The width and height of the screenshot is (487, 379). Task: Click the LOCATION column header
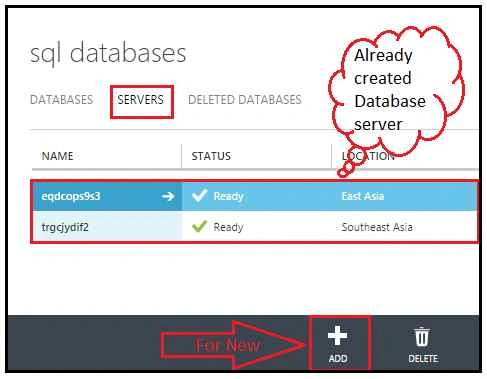pos(368,156)
